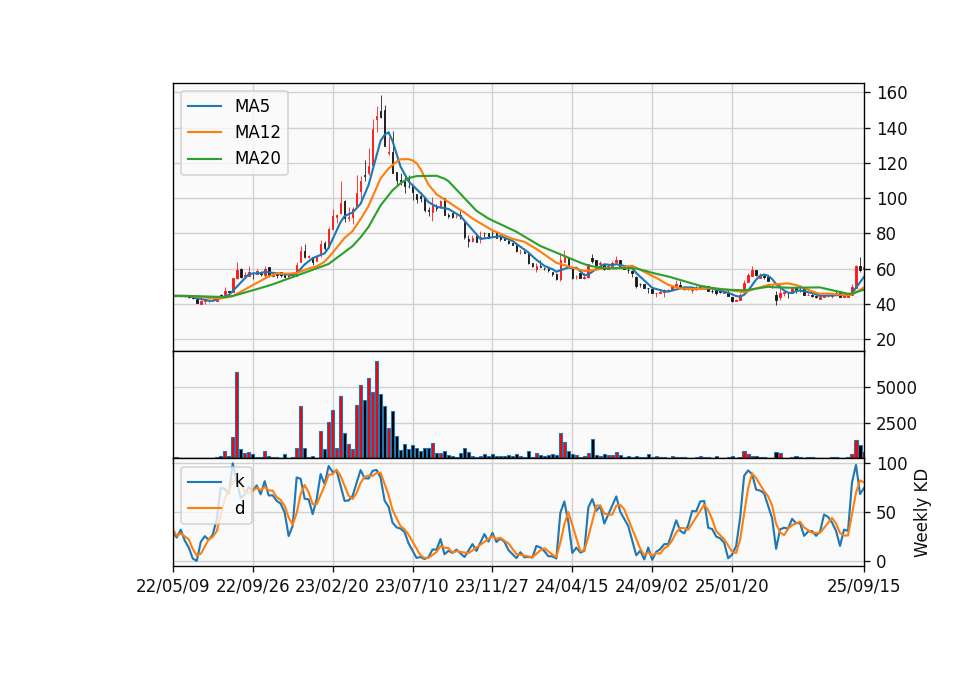Viewport: 960px width, 690px height.
Task: Click the 5000 volume axis tick
Action: click(x=897, y=388)
